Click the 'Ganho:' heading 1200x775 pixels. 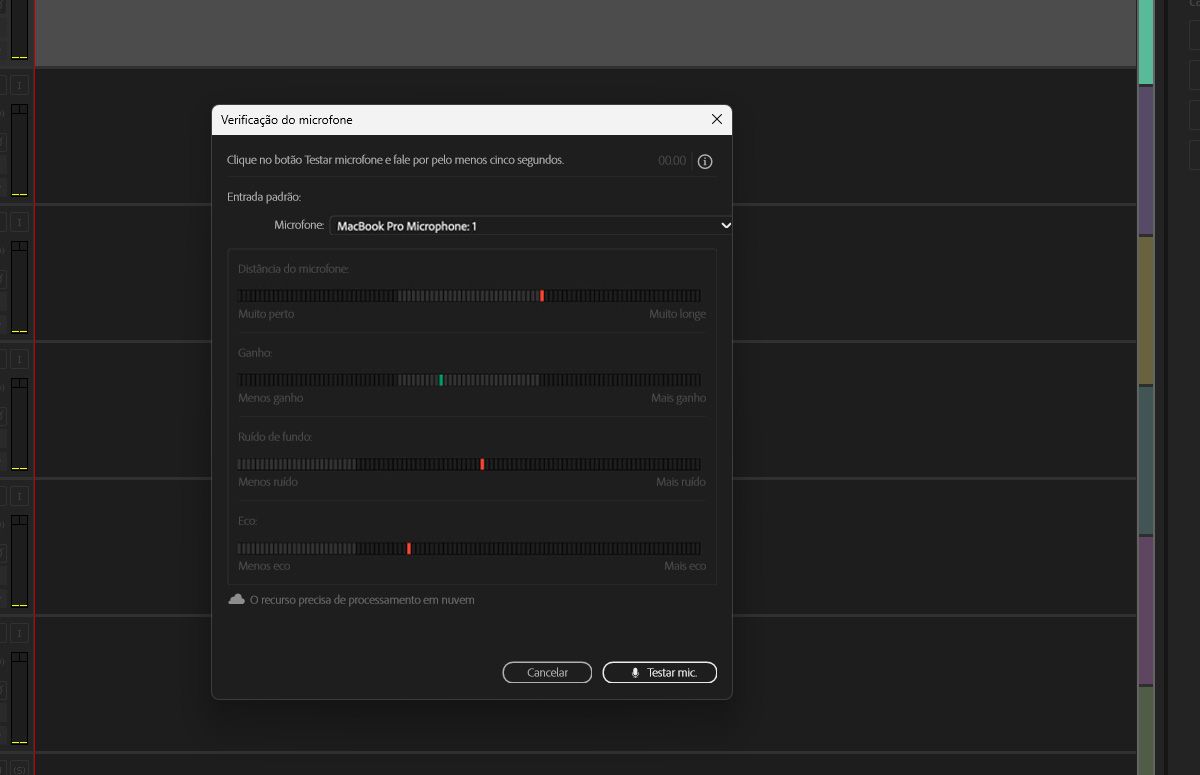255,353
